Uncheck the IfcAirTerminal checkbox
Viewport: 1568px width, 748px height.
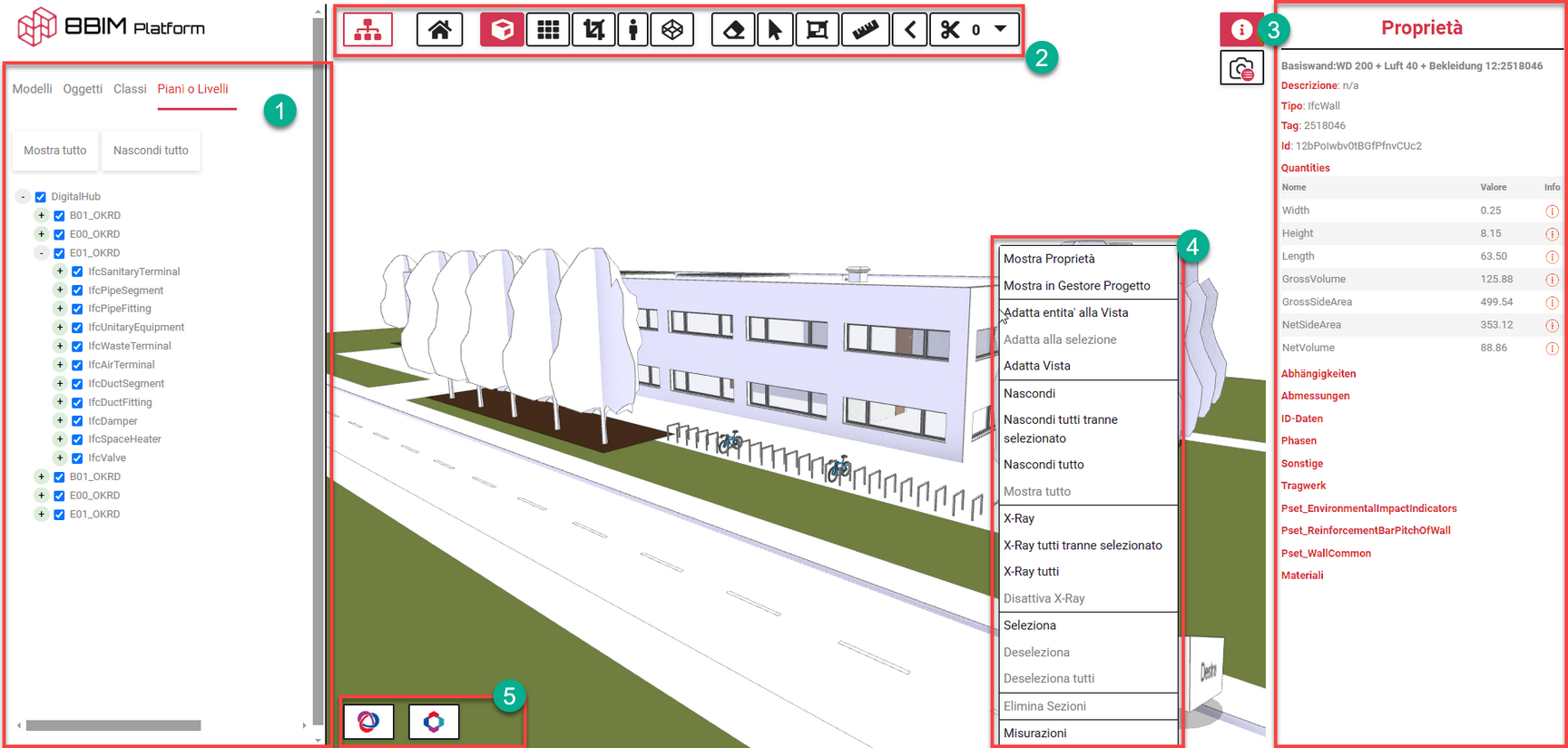77,365
